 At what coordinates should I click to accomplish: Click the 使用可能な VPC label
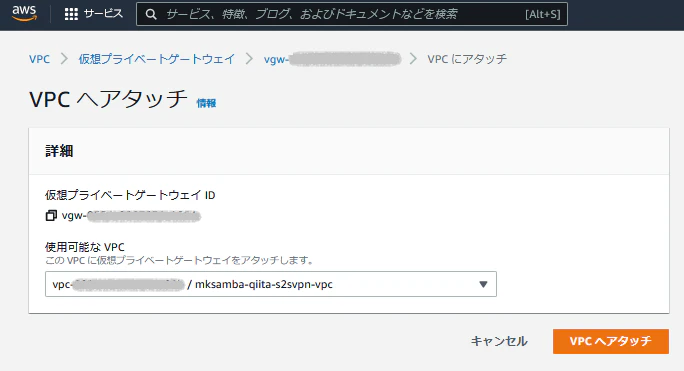coord(85,247)
